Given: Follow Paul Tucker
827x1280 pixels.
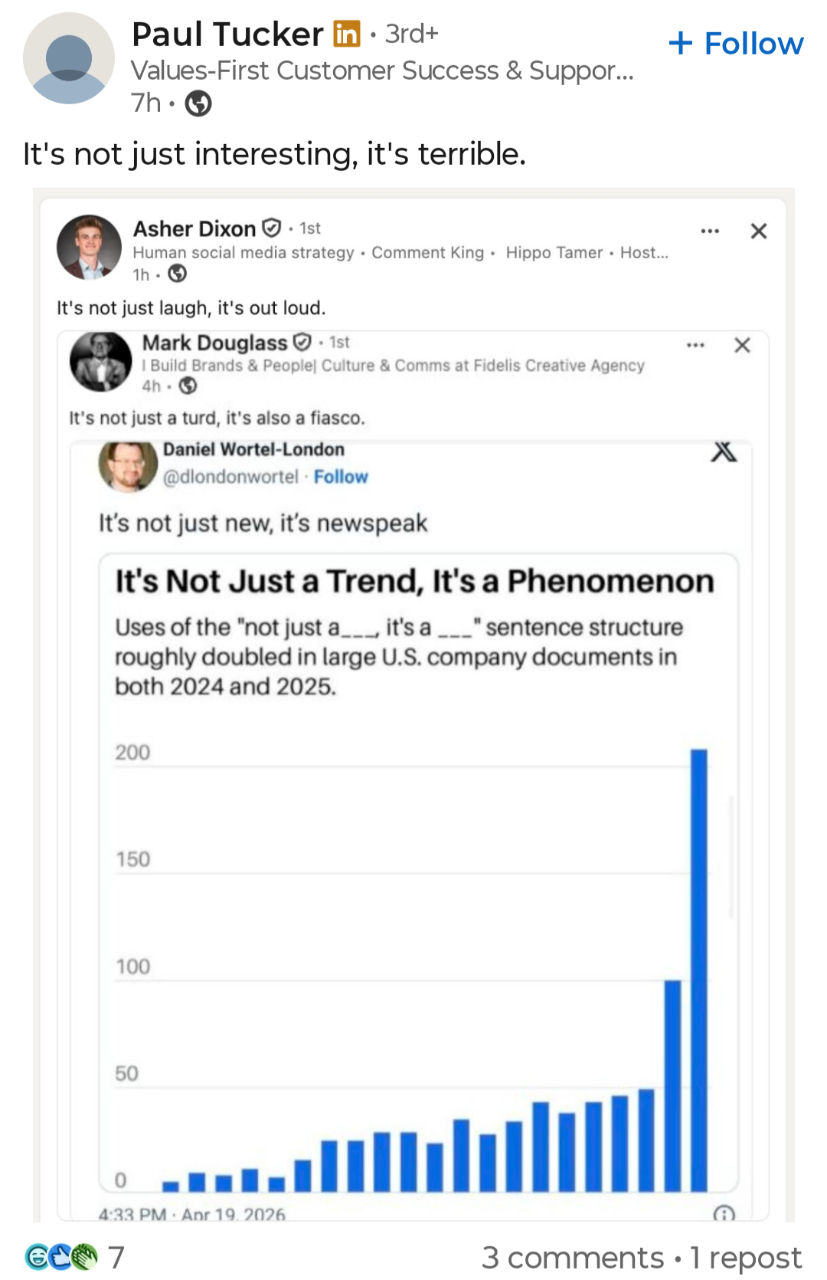Looking at the screenshot, I should click(735, 44).
